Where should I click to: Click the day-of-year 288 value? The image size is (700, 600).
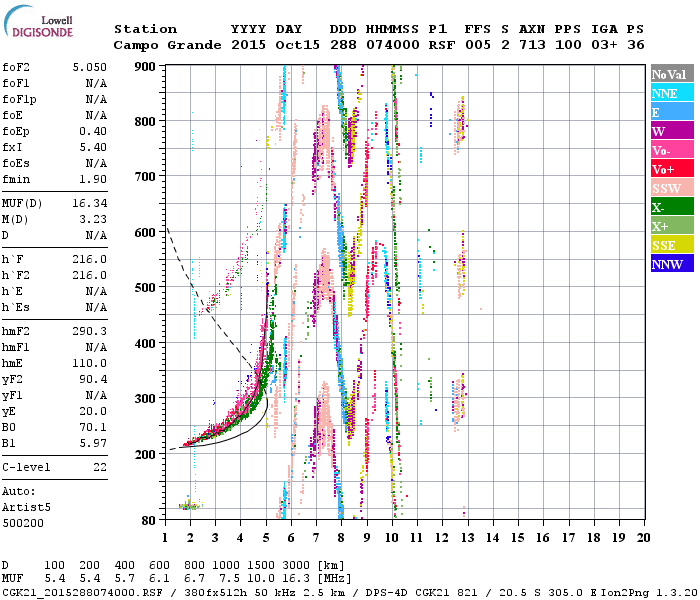point(343,45)
